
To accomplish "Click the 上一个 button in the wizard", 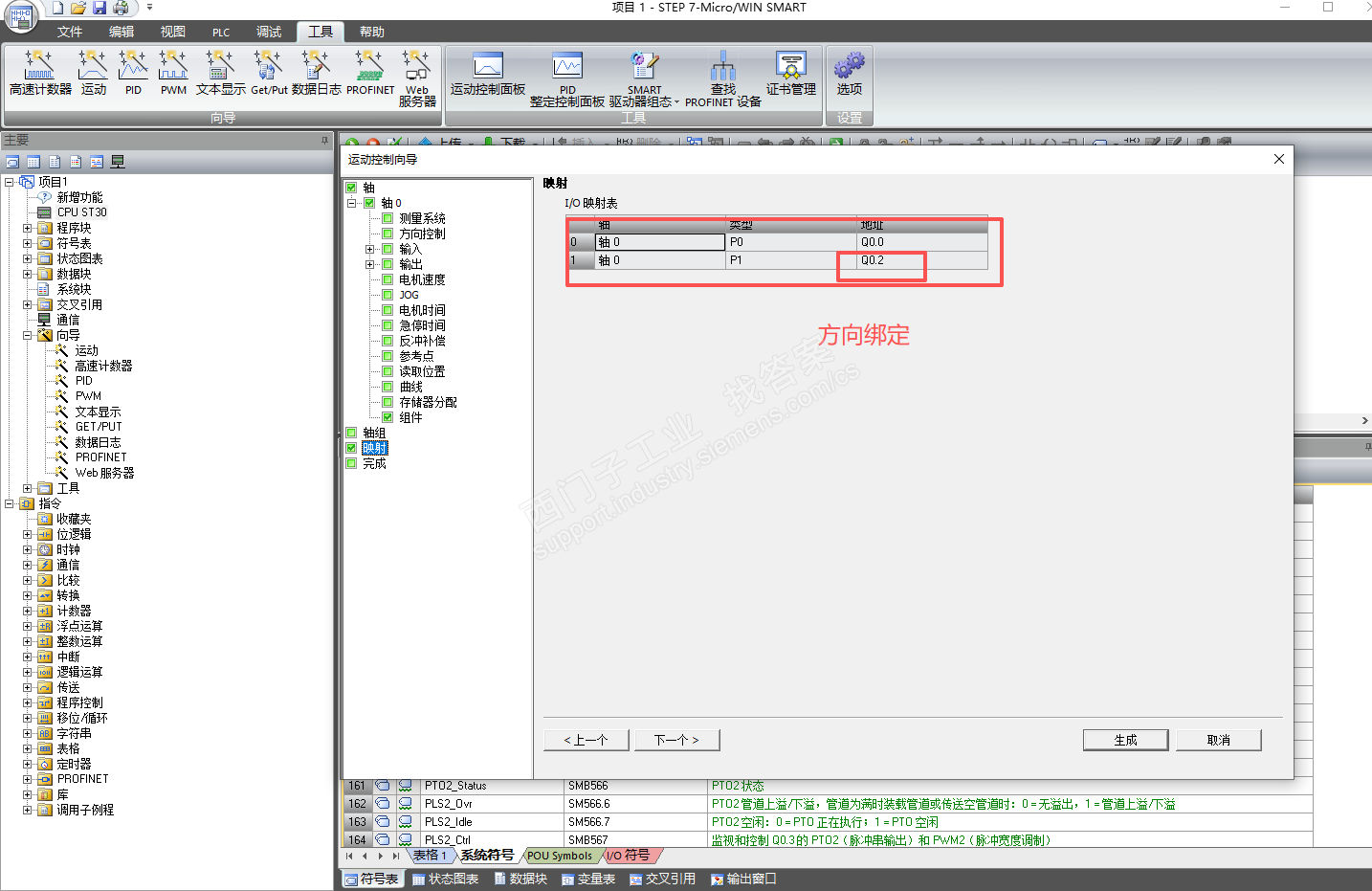I will 586,740.
